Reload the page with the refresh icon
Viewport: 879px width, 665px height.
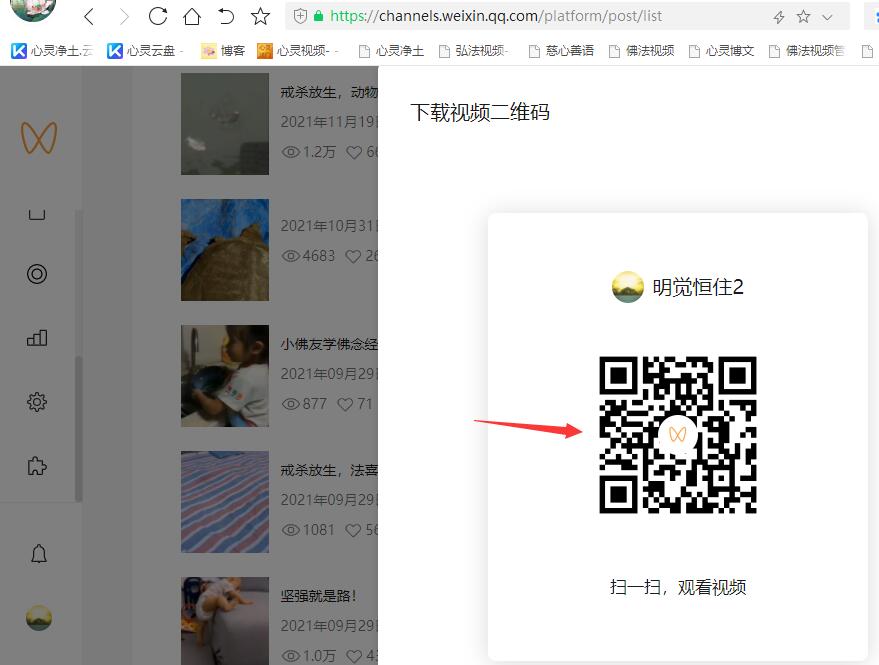coord(158,16)
